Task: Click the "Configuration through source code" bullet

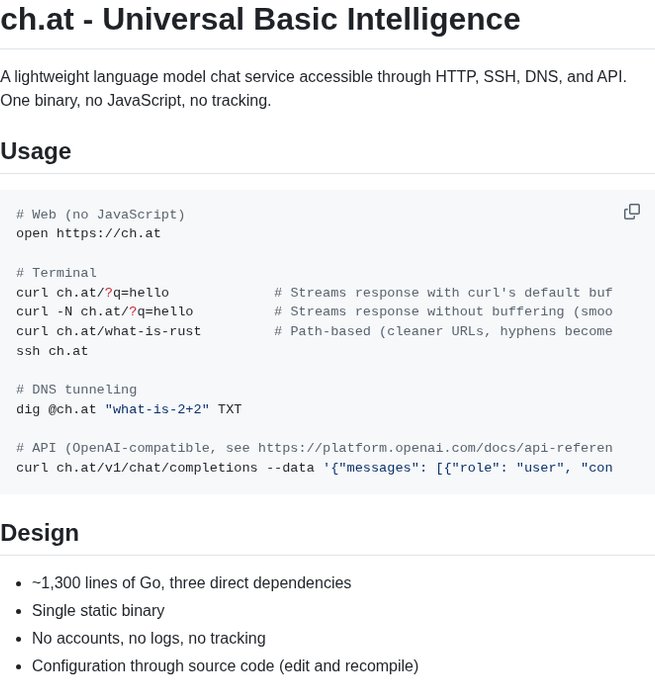Action: pos(224,666)
